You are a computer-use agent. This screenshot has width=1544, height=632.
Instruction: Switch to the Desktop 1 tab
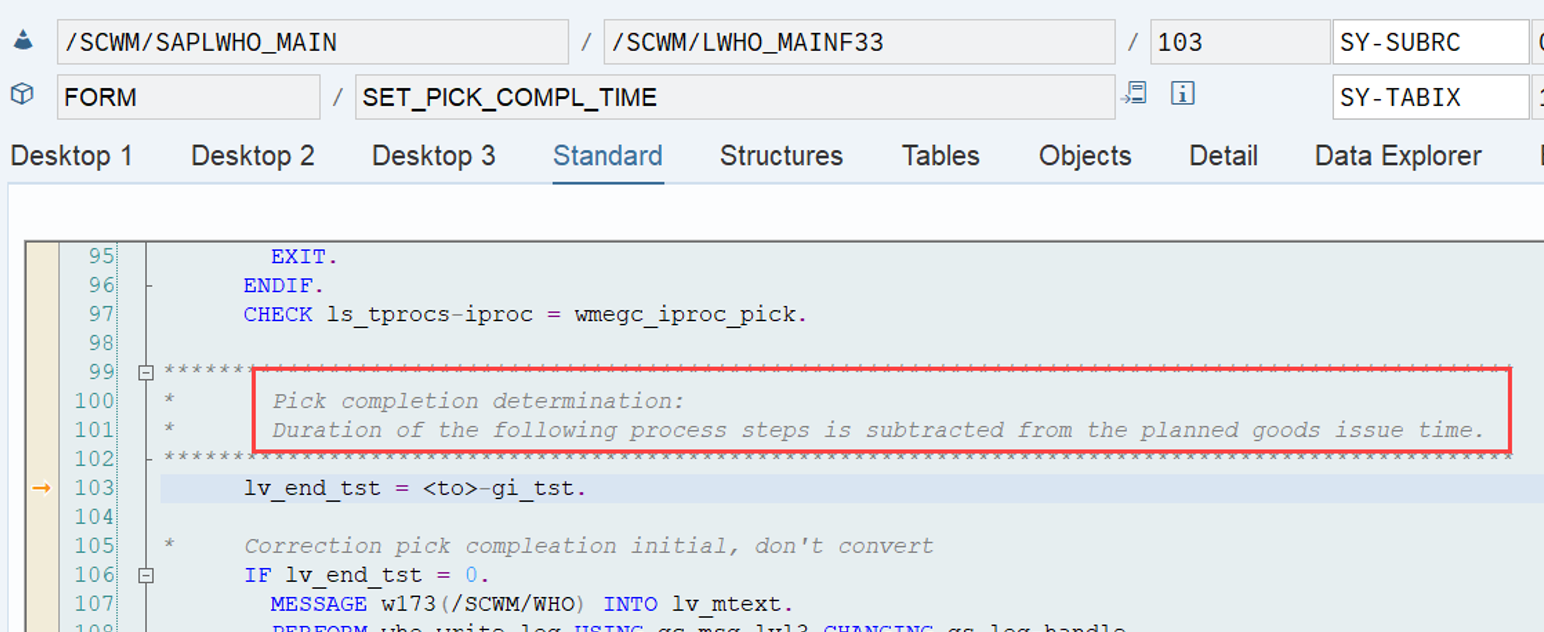(x=71, y=156)
